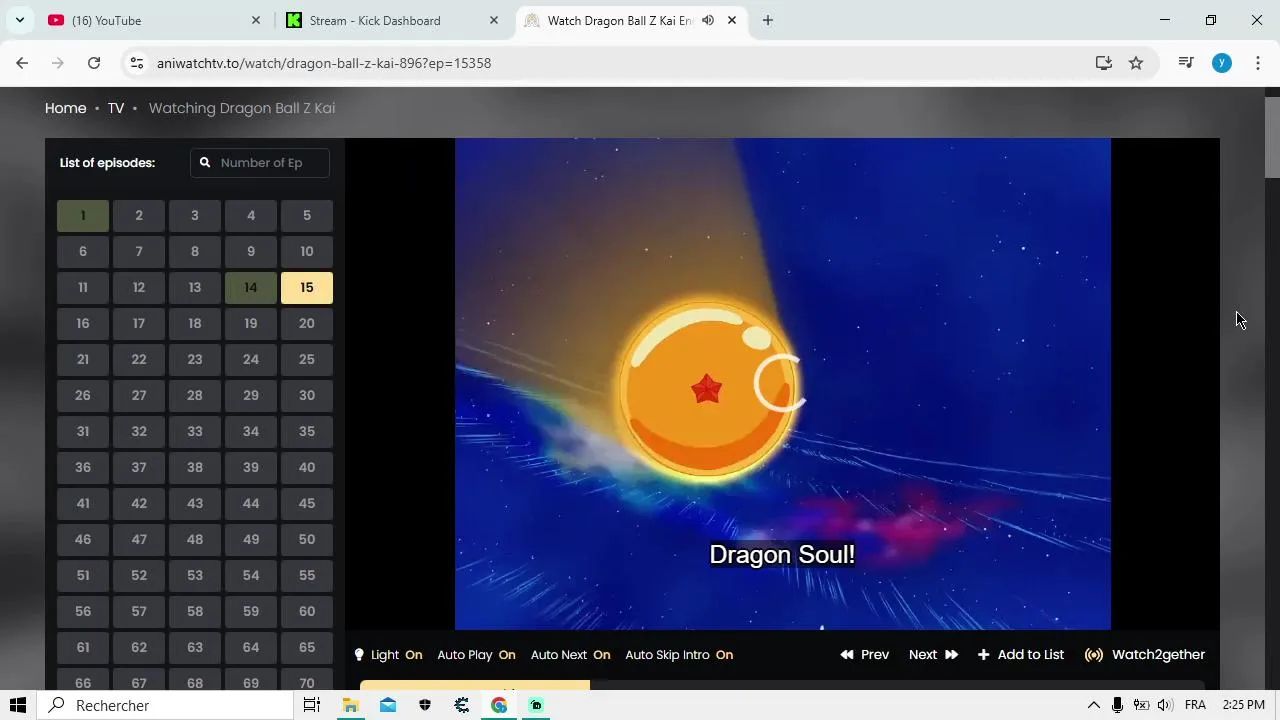Choose episode 48
Image resolution: width=1280 pixels, height=720 pixels.
point(195,539)
